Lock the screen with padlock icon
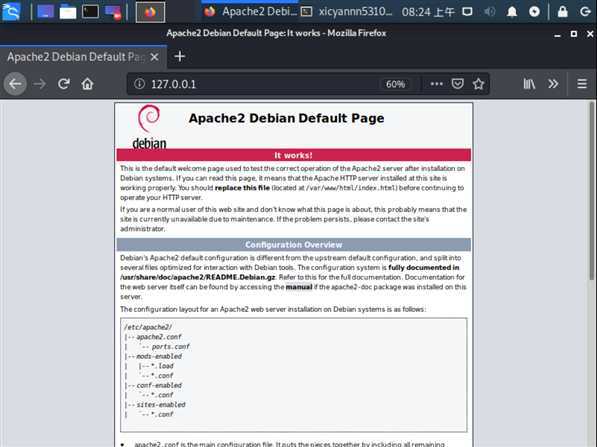The height and width of the screenshot is (447, 597). click(x=562, y=12)
